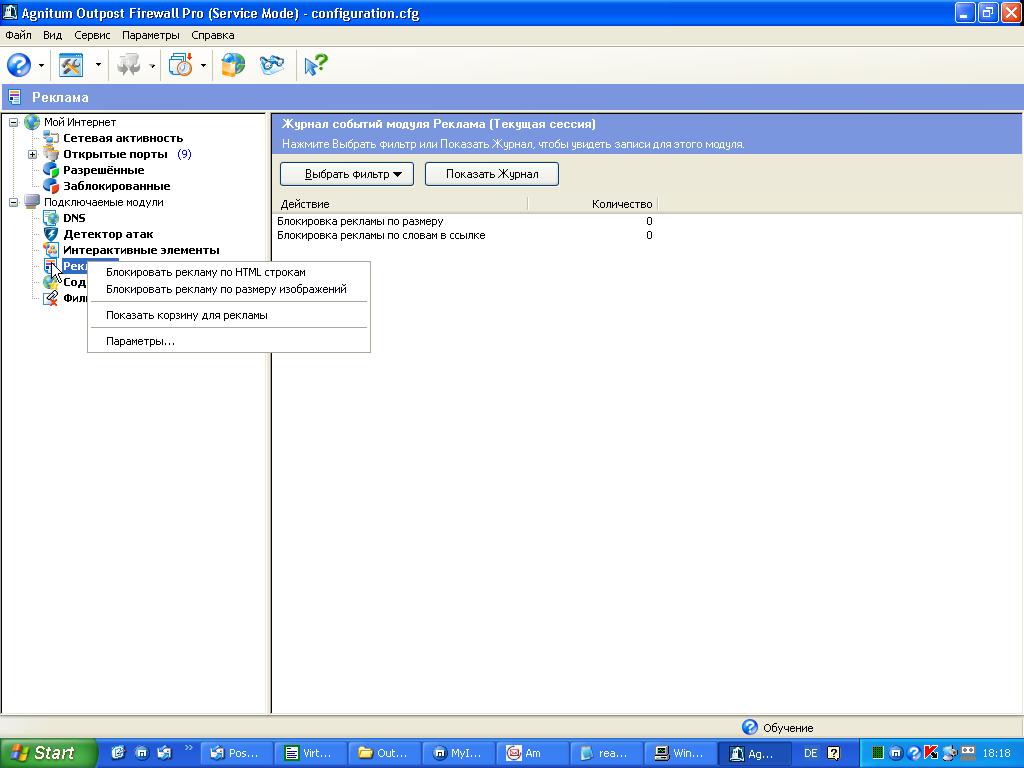Open dropdown arrow next to documents-clock icon
The width and height of the screenshot is (1024, 768).
[203, 65]
